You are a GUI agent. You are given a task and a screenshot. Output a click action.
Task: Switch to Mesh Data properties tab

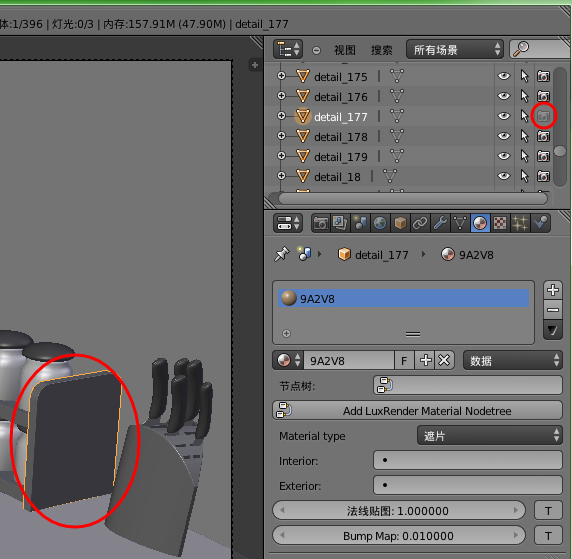click(460, 223)
